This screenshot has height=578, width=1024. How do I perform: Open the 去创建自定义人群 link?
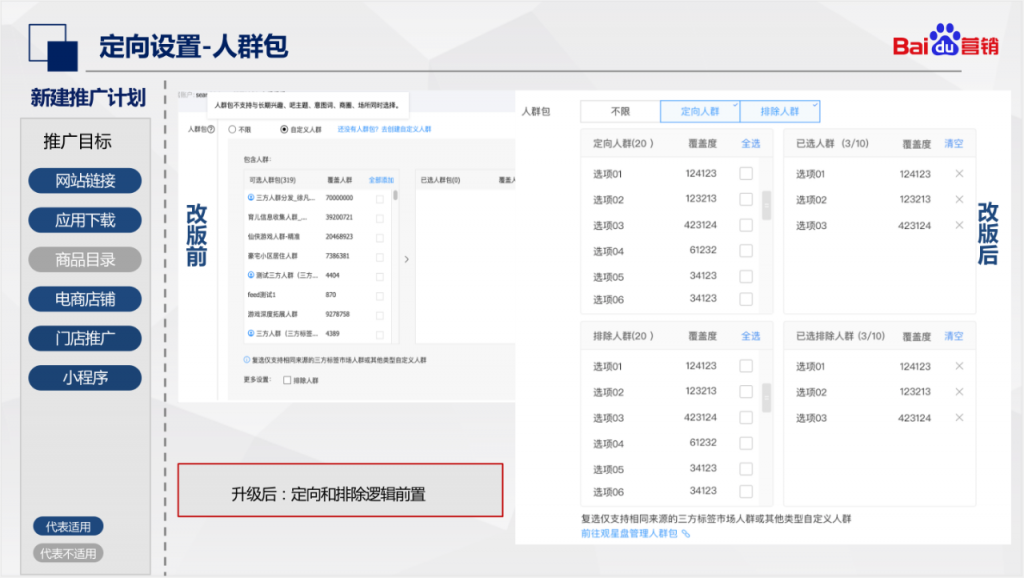coord(406,129)
